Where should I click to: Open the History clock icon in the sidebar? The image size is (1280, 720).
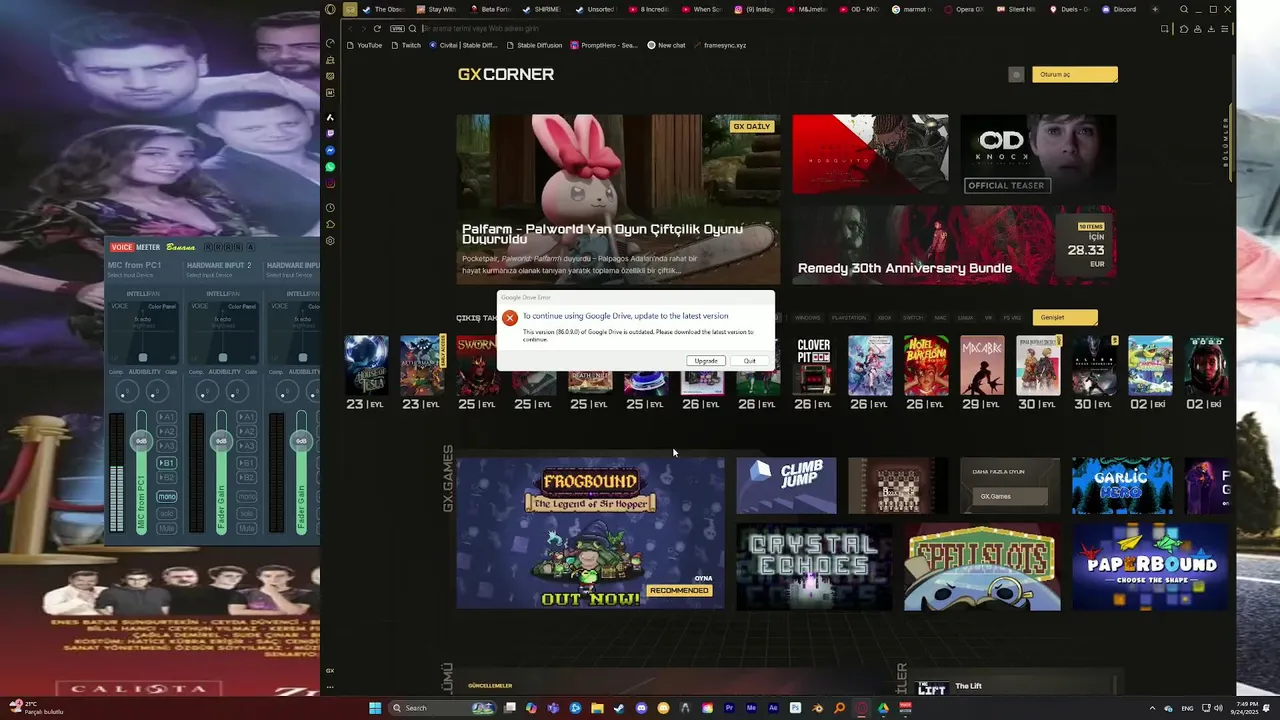tap(330, 207)
